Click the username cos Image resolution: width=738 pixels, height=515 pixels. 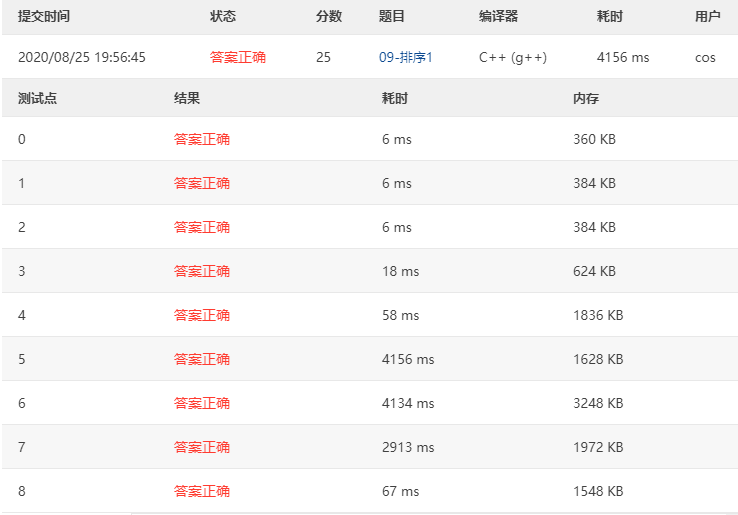pos(705,57)
